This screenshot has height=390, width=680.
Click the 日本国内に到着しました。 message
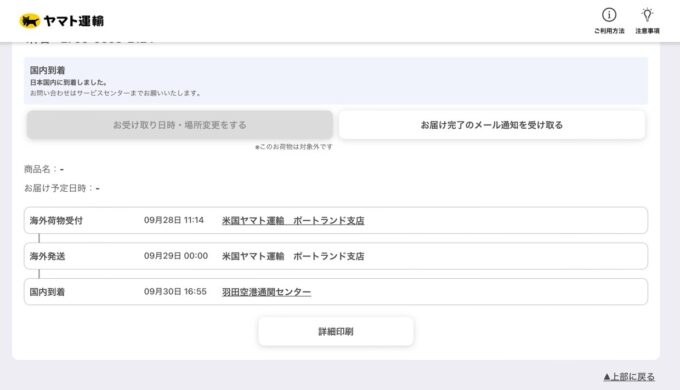[x=69, y=82]
